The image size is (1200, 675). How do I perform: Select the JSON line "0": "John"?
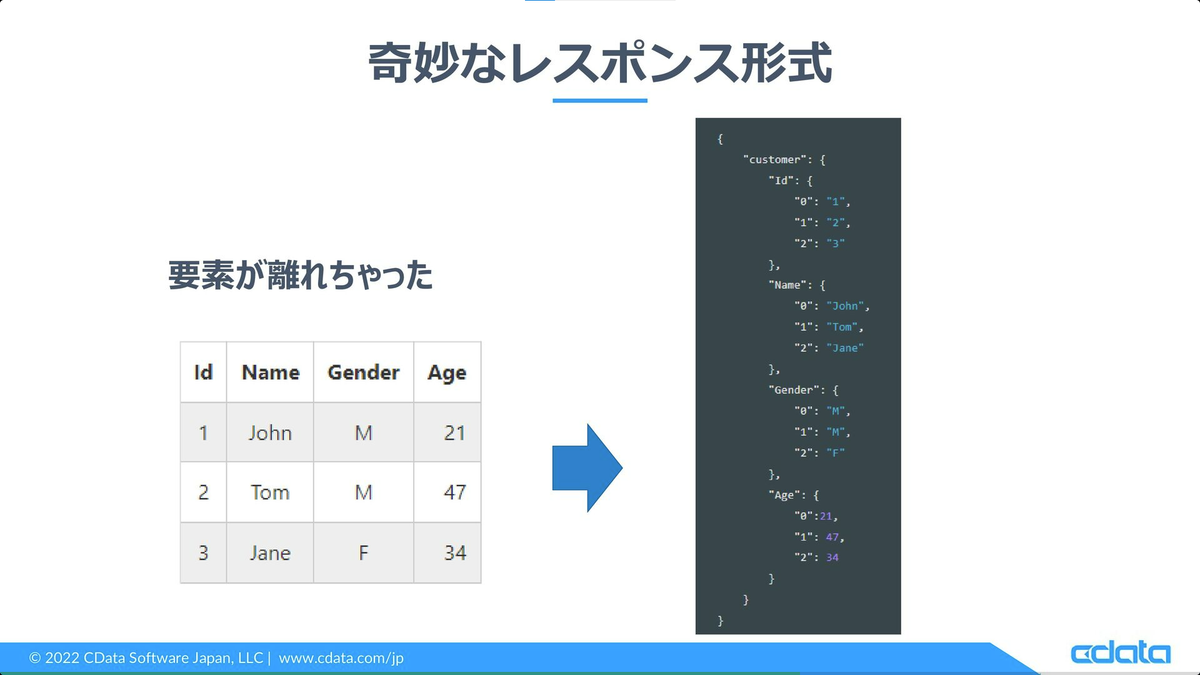click(833, 306)
